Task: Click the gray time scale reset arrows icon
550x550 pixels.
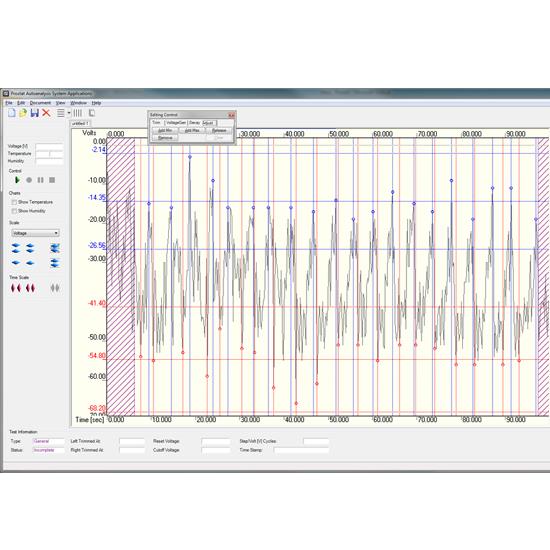Action: coord(55,288)
